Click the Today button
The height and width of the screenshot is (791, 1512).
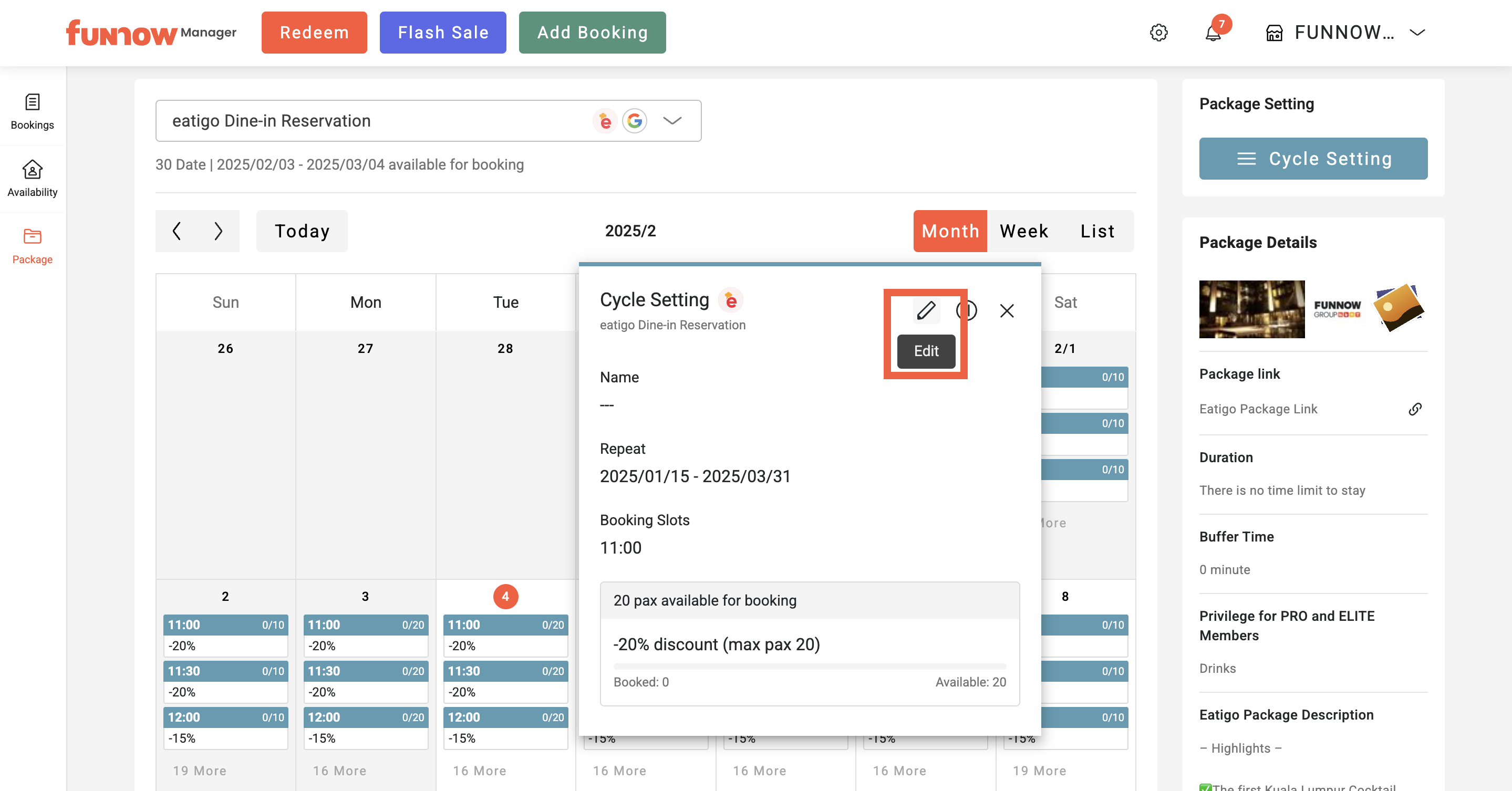pos(302,231)
